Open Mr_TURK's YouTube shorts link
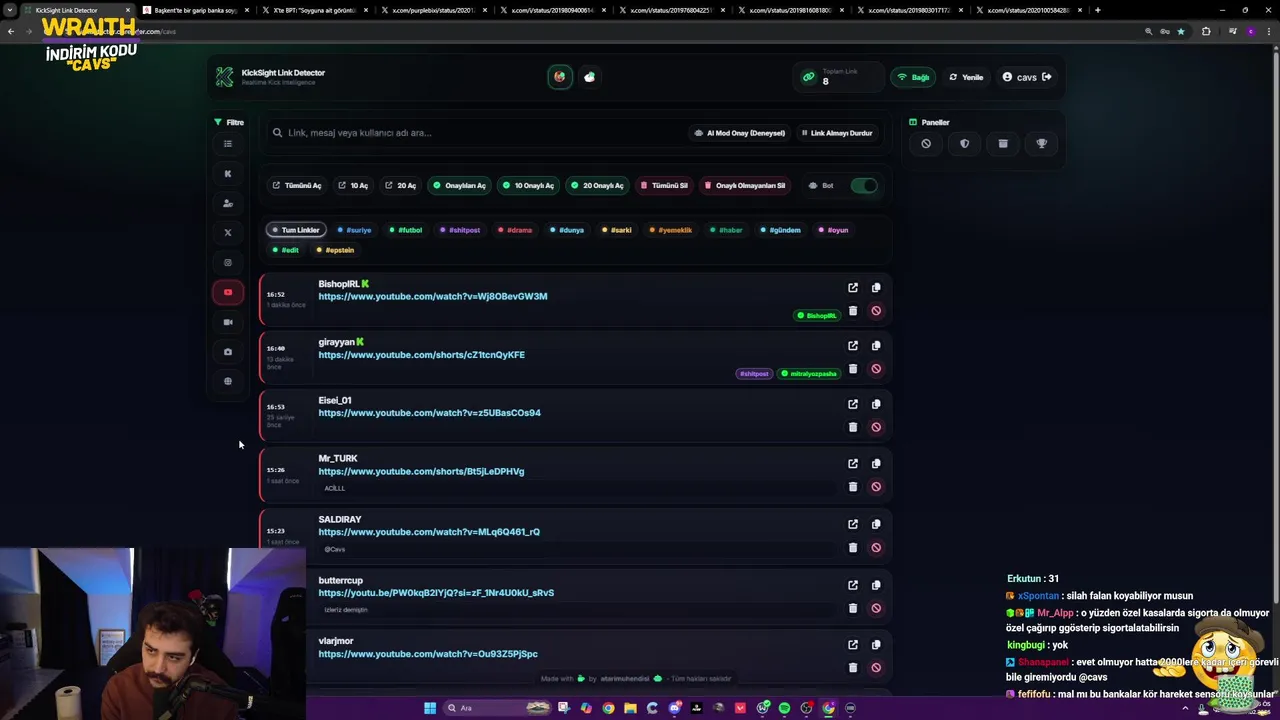 (421, 472)
